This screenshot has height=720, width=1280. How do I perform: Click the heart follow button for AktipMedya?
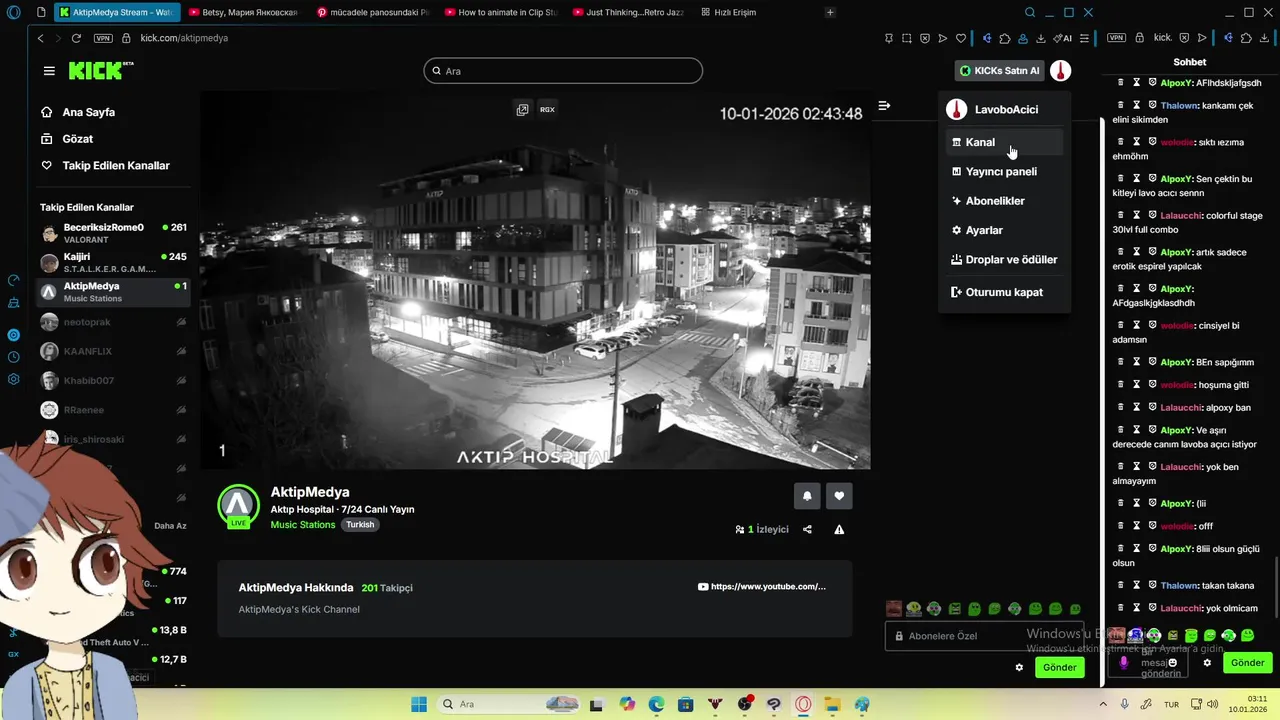(839, 495)
